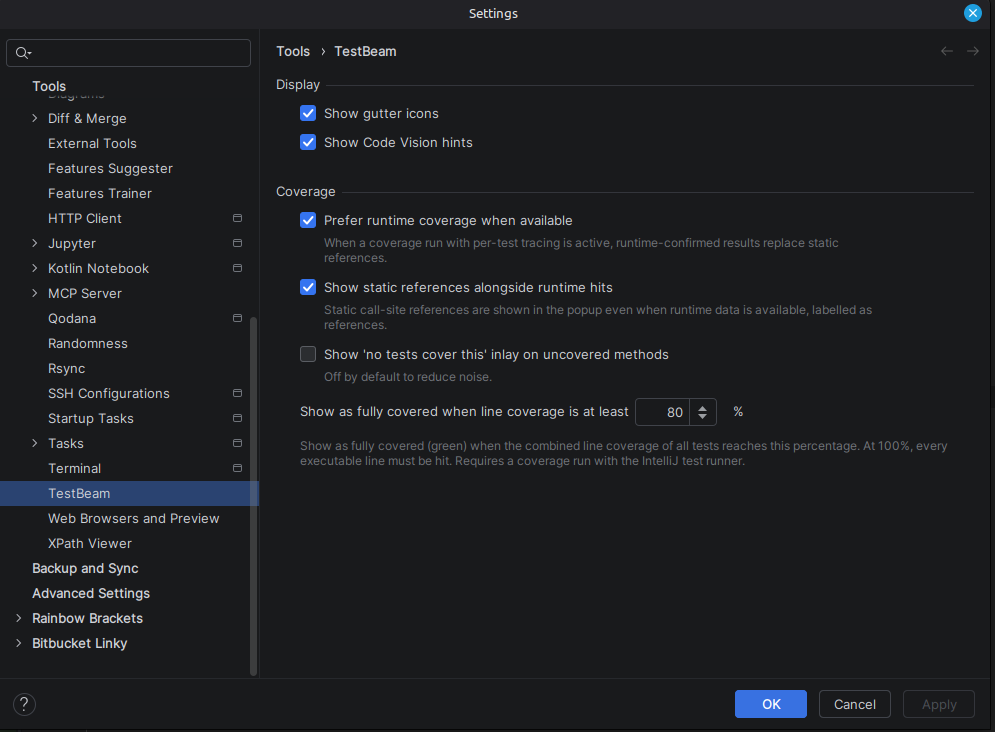Click project-level icon beside Qodana

[237, 318]
